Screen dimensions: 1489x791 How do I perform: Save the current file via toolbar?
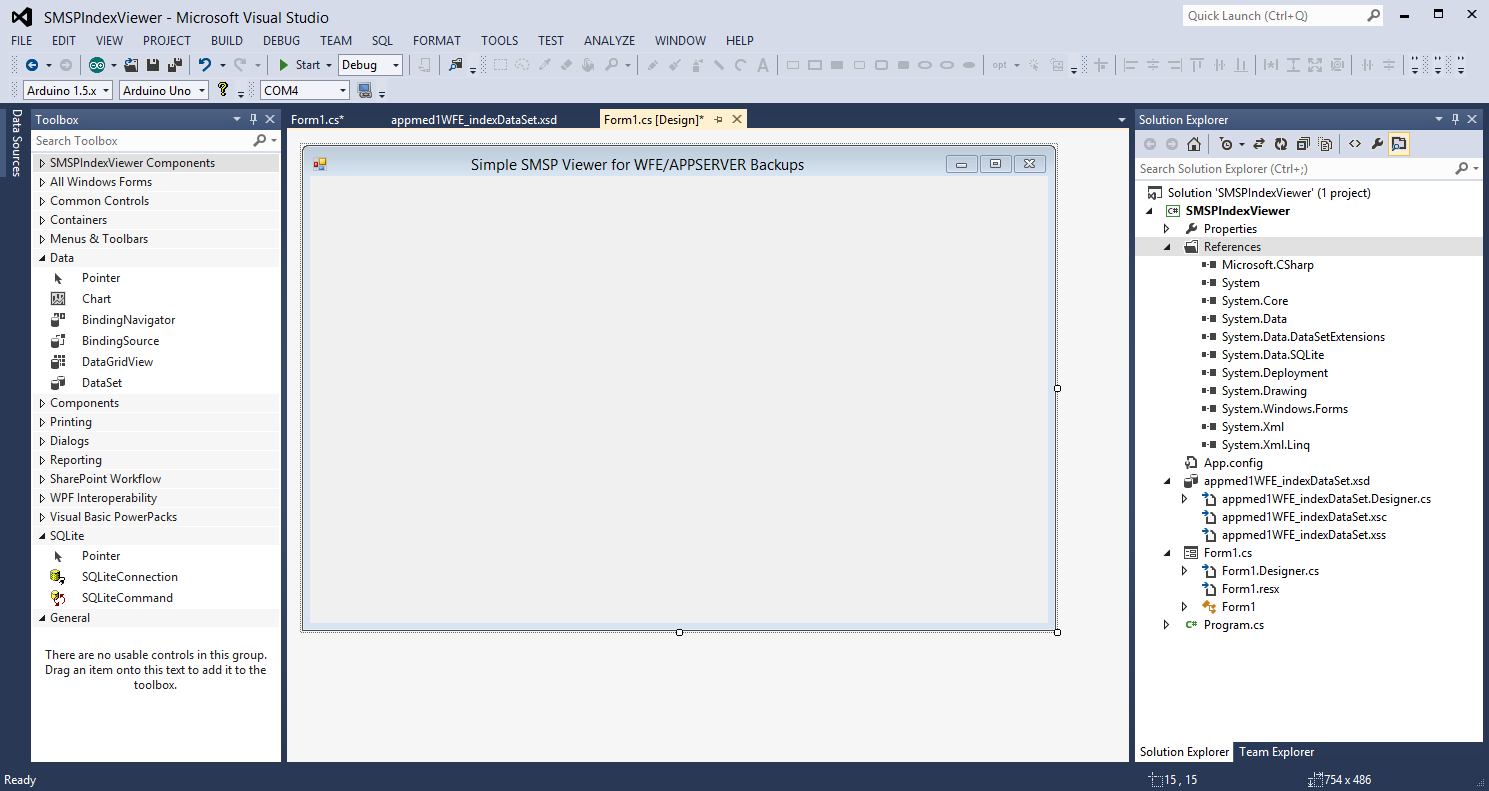click(153, 65)
